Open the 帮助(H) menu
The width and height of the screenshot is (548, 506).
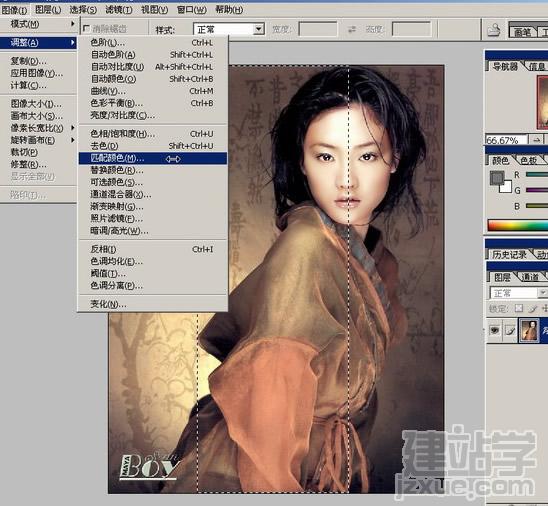tap(229, 10)
